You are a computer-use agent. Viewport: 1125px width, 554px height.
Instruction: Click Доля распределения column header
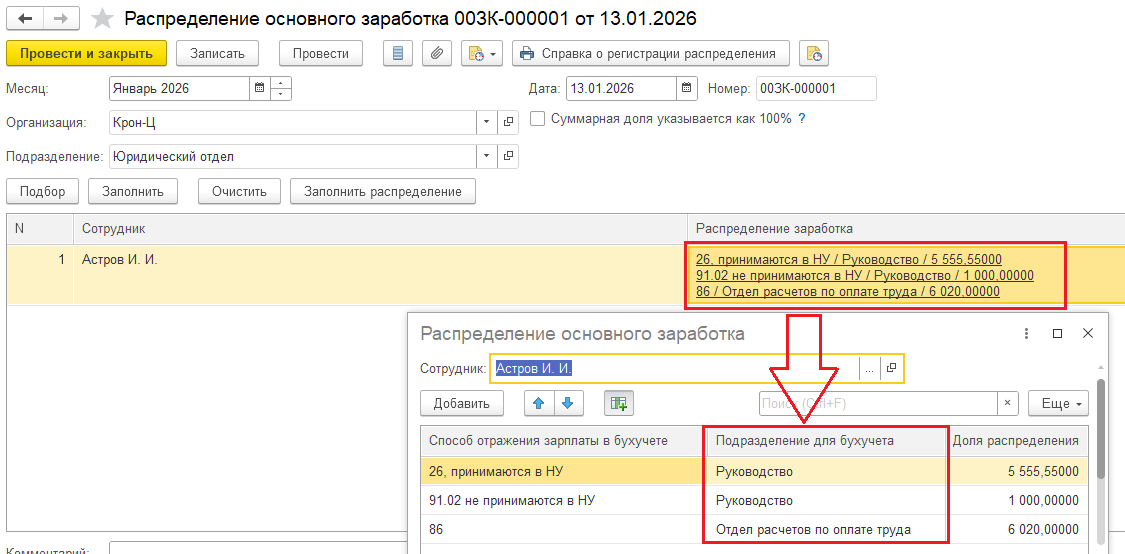(1017, 441)
